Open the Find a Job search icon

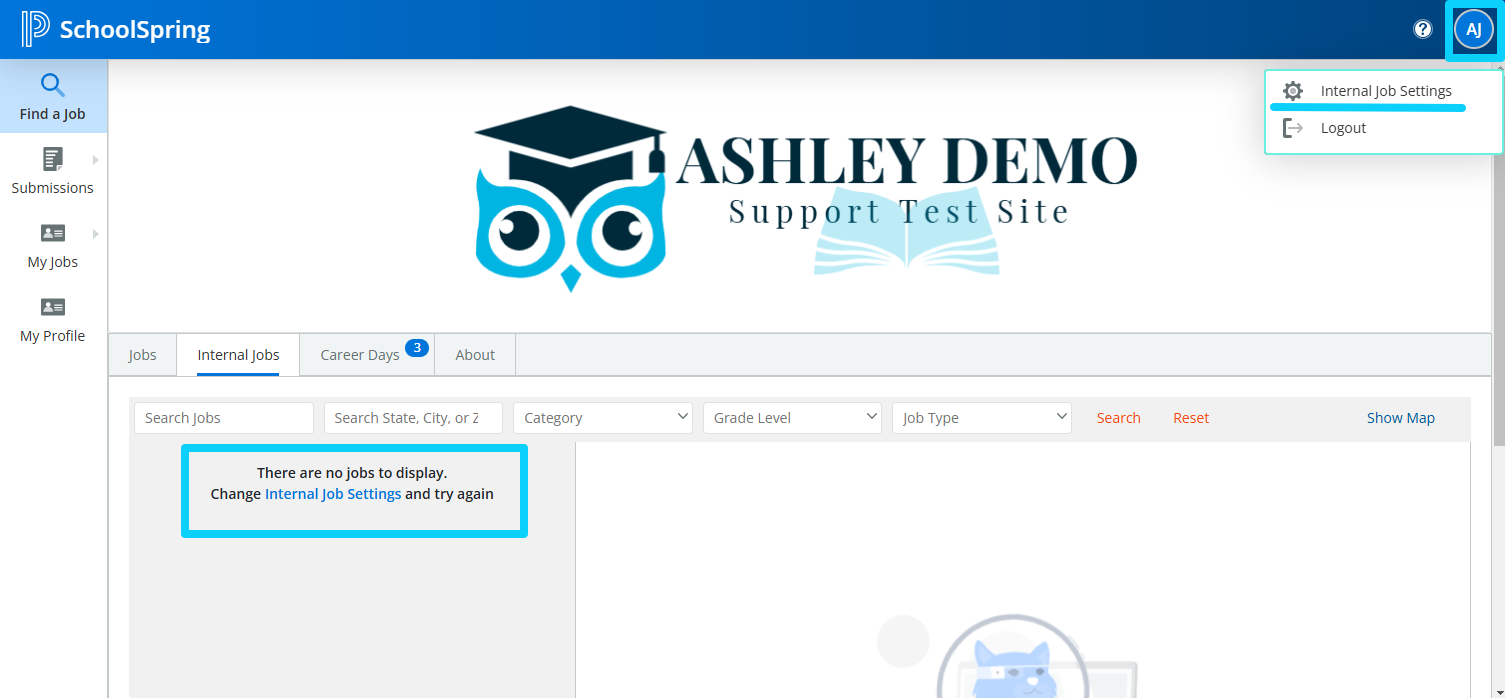point(52,84)
